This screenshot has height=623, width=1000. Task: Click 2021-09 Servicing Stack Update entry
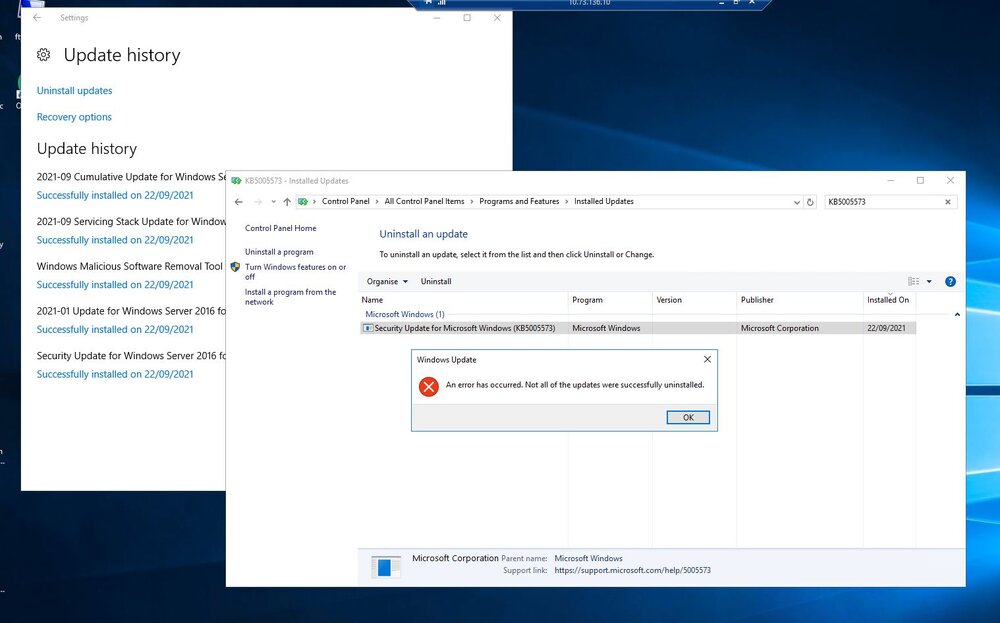[131, 221]
